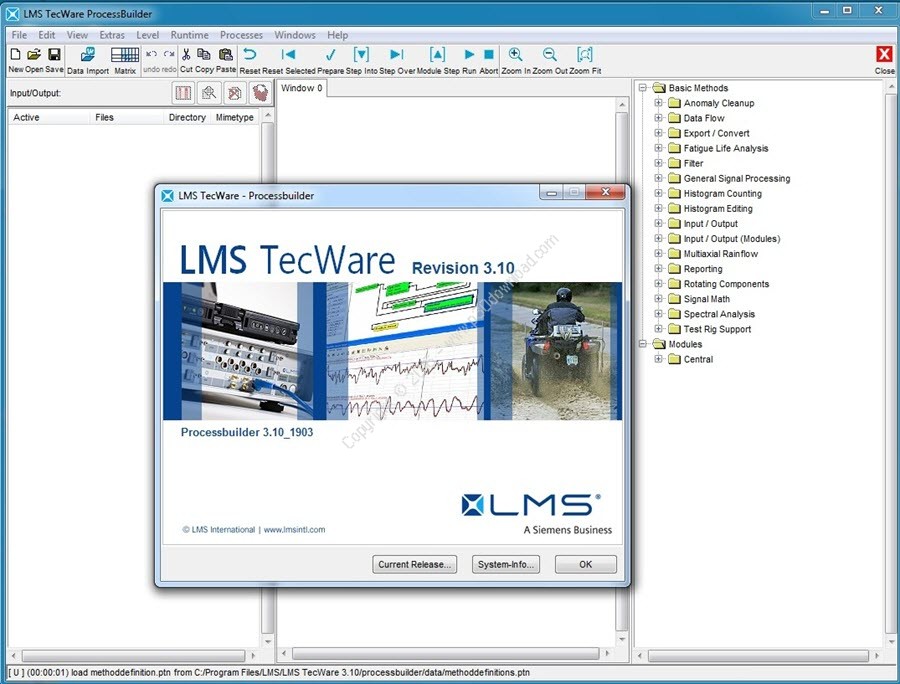This screenshot has height=684, width=900.
Task: Click the Step Into icon
Action: [x=362, y=55]
